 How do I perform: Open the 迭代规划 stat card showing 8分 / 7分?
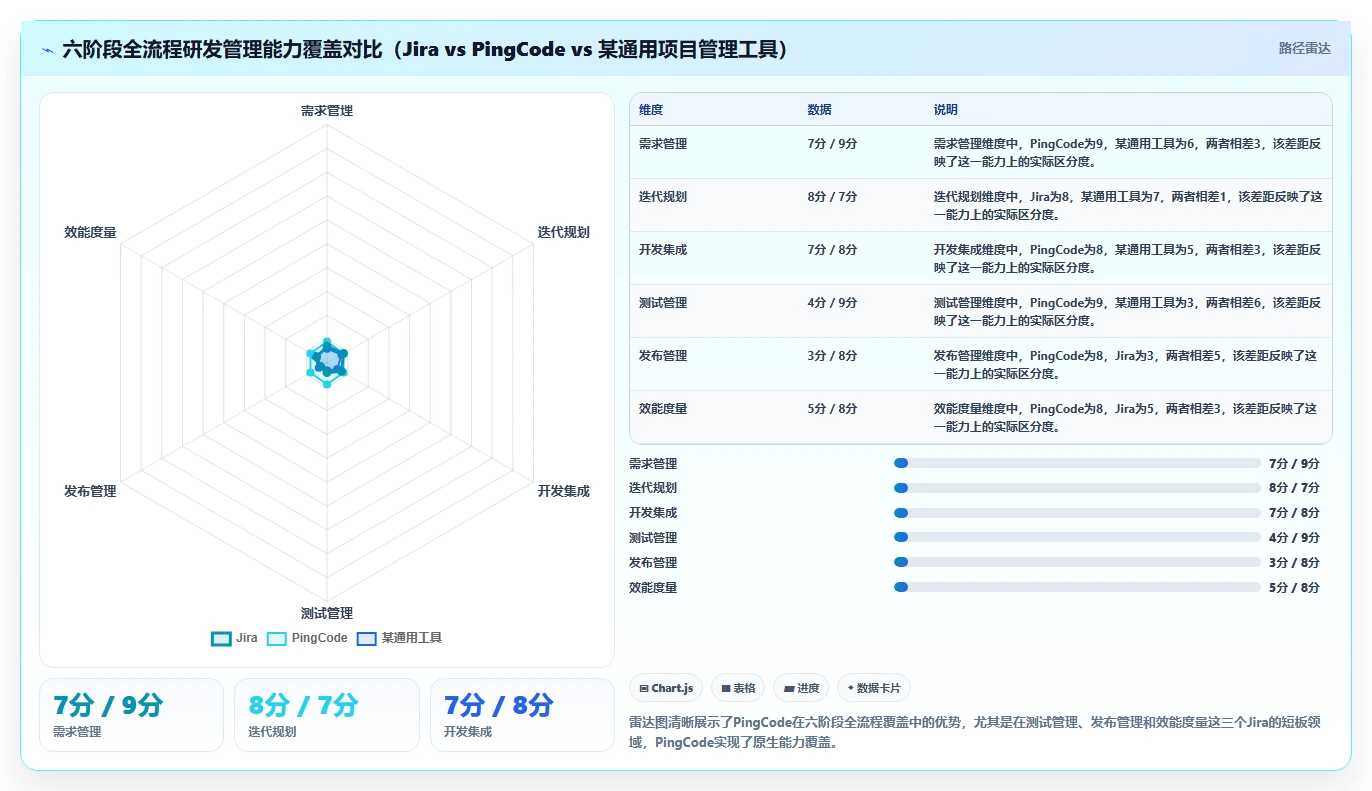[327, 715]
